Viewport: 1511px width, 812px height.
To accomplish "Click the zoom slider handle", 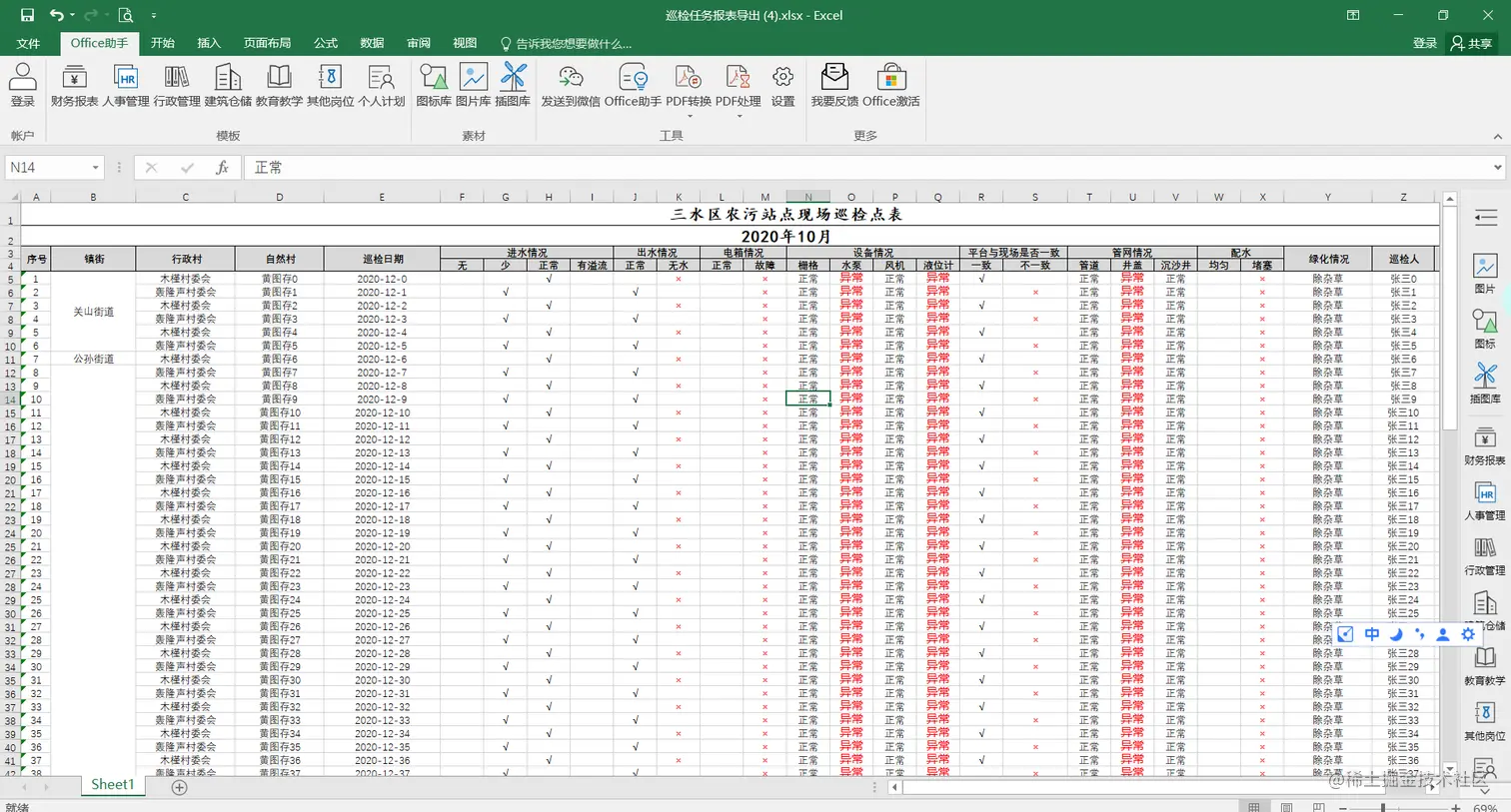I will coord(1383,806).
